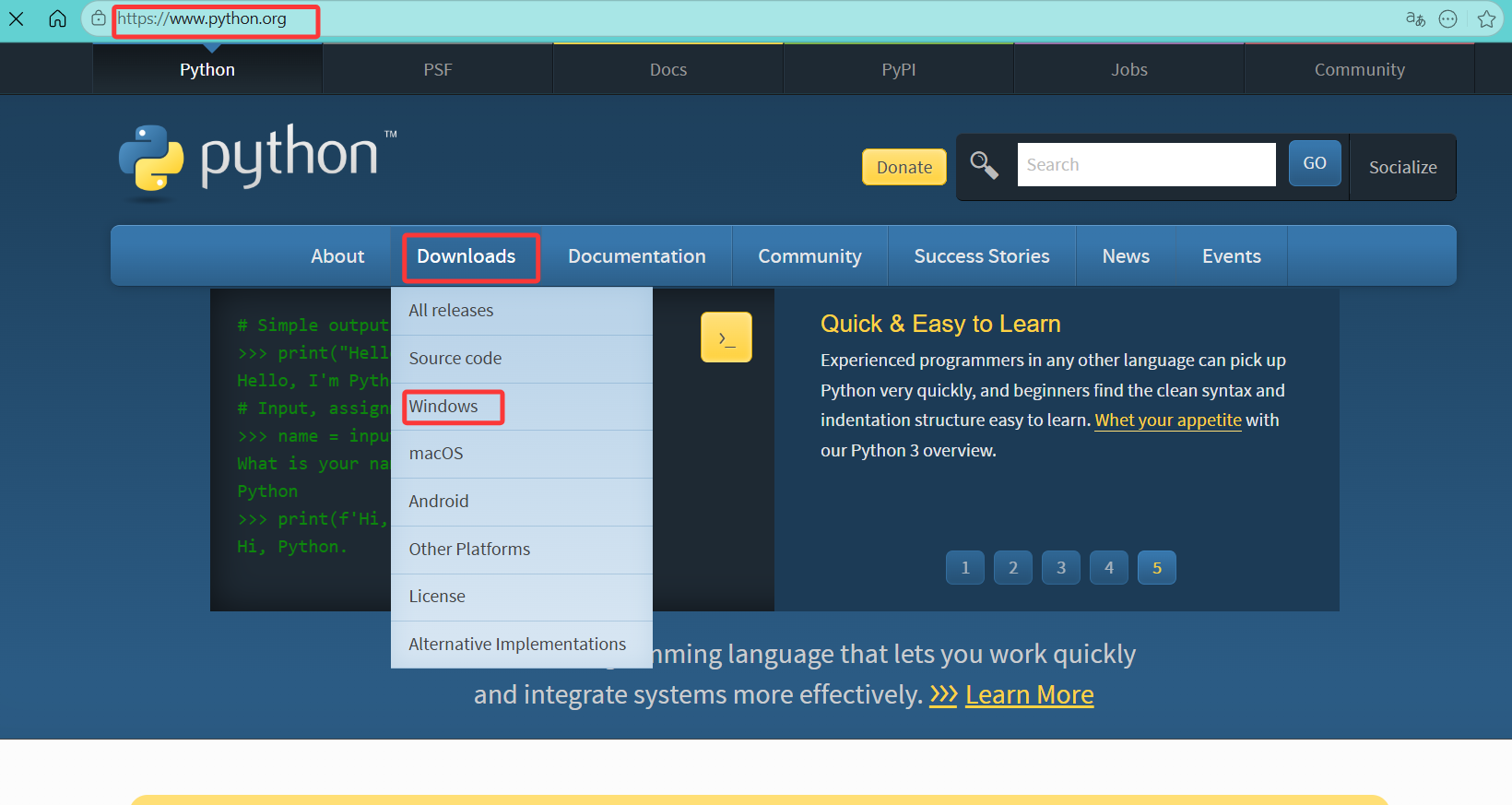Show slide 5 of the carousel

1157,568
